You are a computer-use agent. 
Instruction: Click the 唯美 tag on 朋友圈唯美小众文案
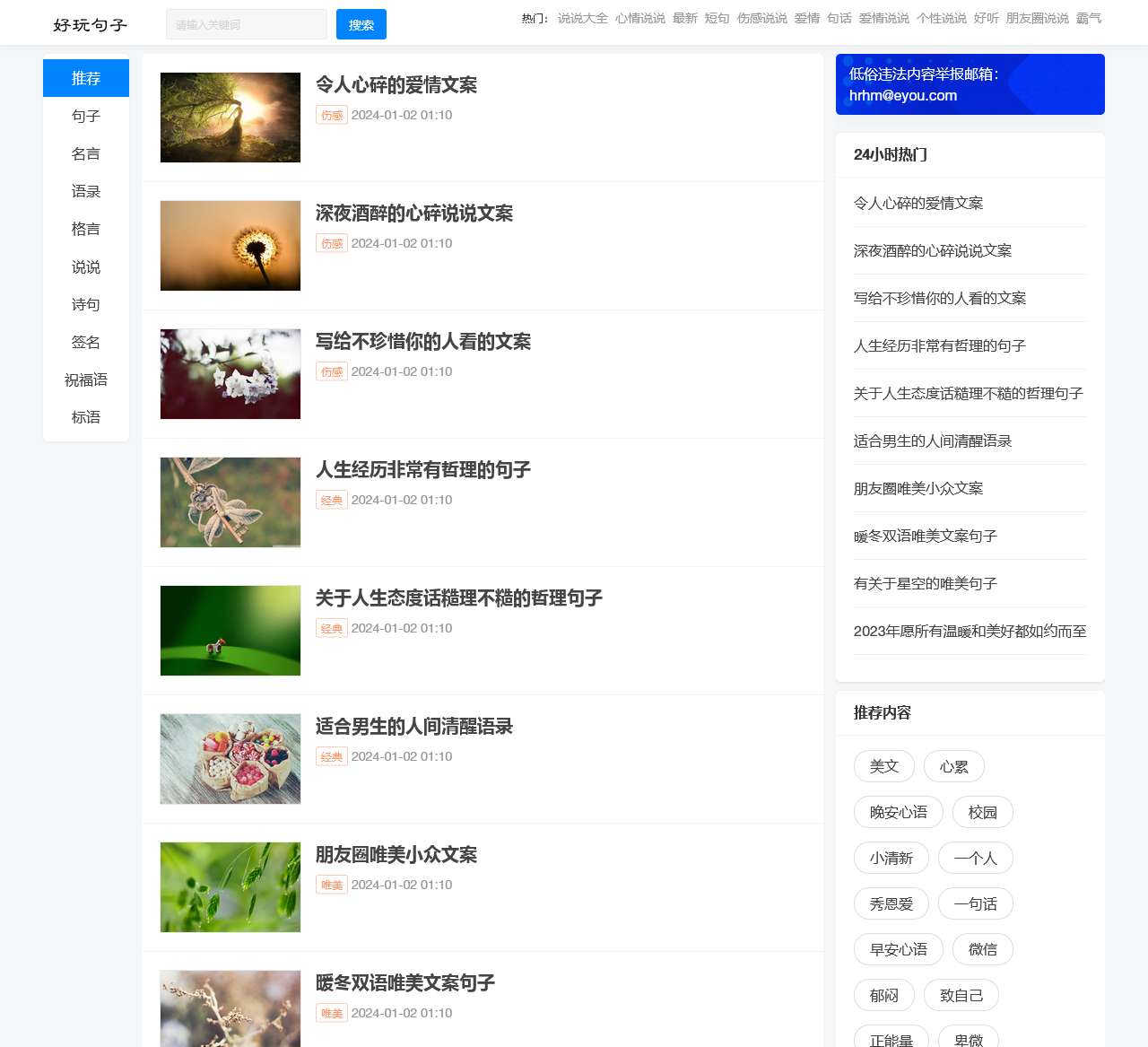(x=332, y=885)
